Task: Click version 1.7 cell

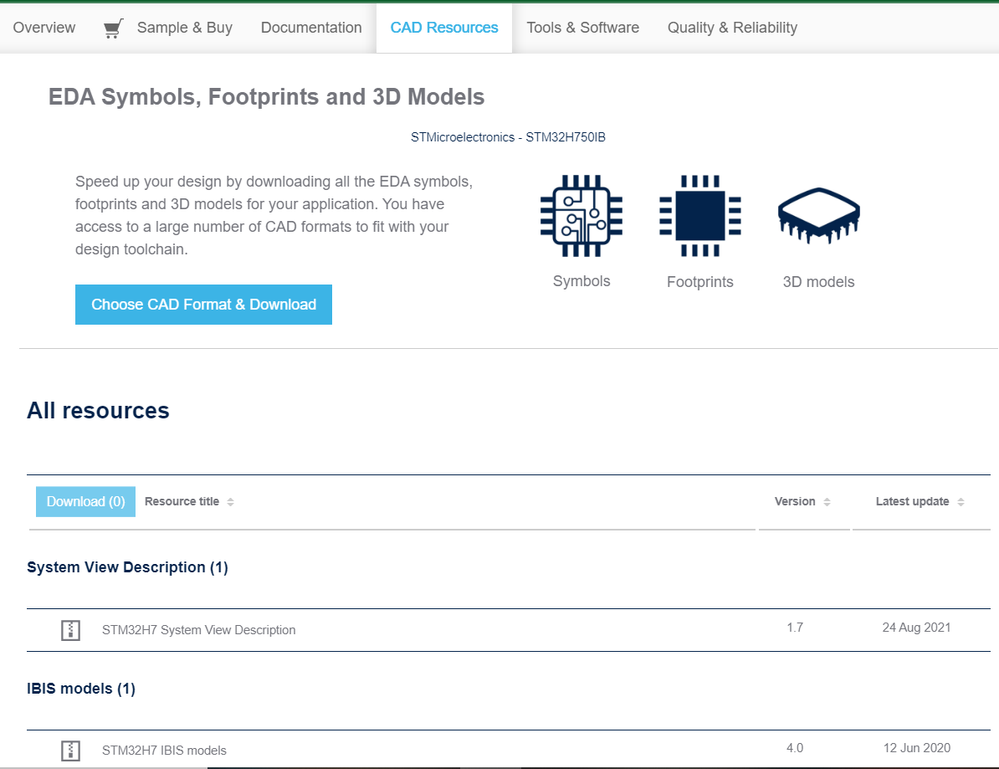Action: tap(794, 628)
